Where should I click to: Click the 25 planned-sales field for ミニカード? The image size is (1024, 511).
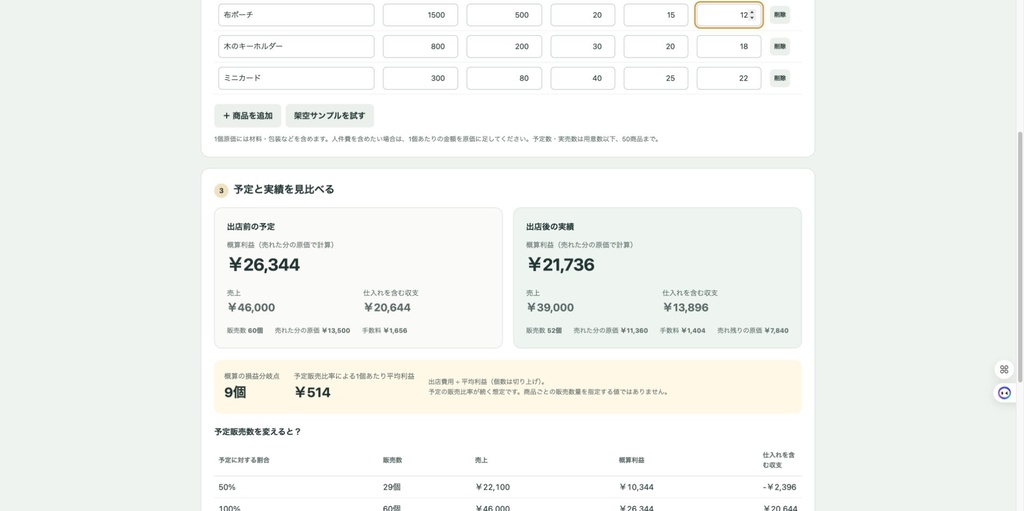[x=656, y=78]
